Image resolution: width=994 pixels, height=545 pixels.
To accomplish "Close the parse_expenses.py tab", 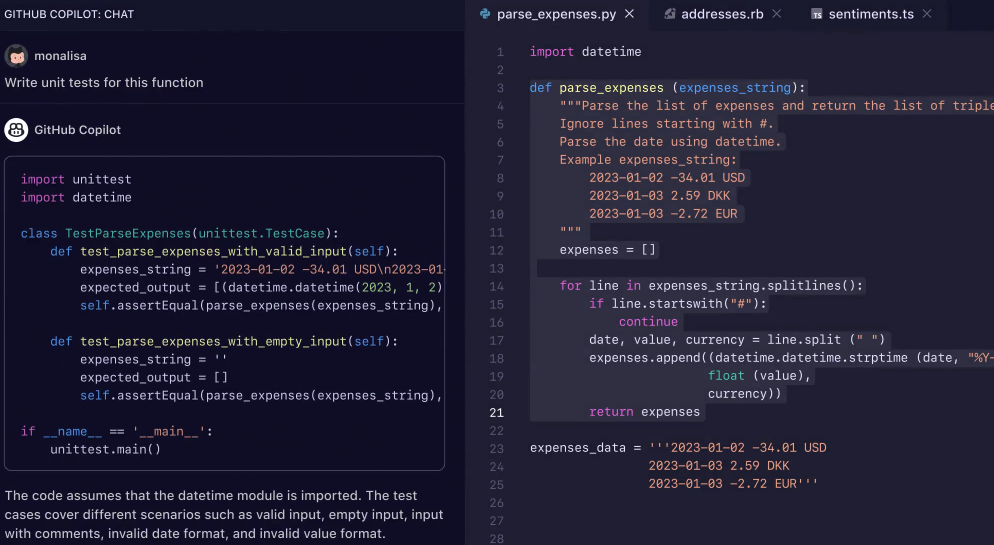I will coord(629,14).
